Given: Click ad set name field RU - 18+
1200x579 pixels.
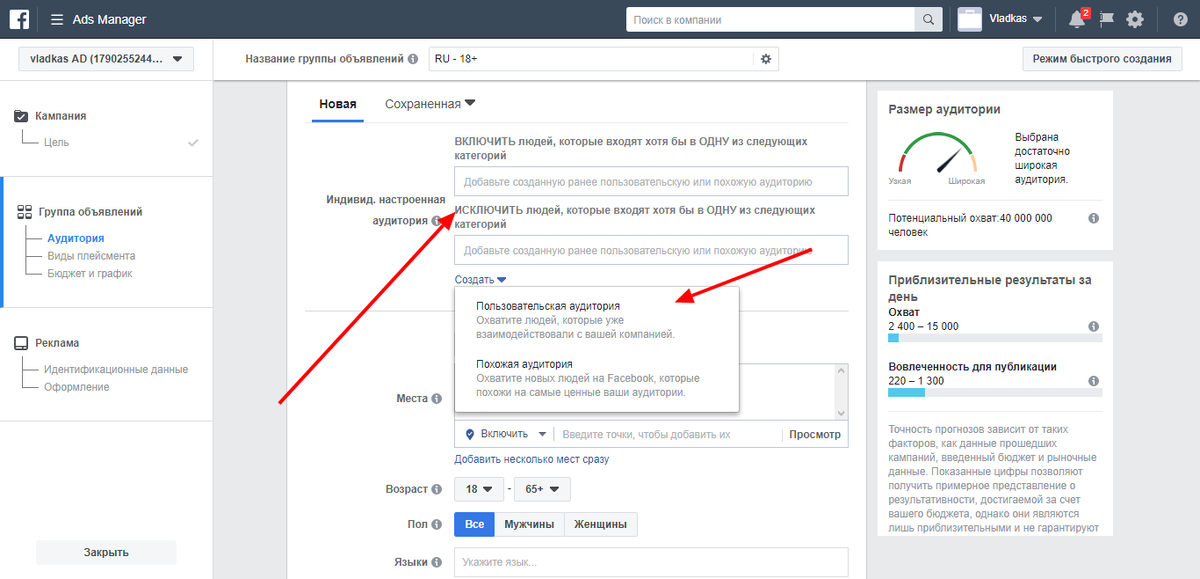Looking at the screenshot, I should 593,59.
